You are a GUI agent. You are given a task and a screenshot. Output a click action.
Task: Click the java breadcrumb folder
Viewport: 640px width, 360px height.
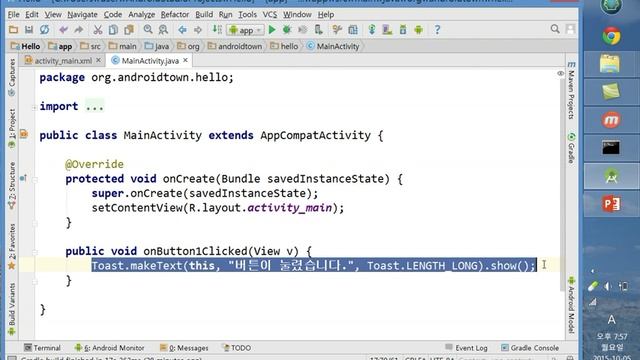coord(157,46)
